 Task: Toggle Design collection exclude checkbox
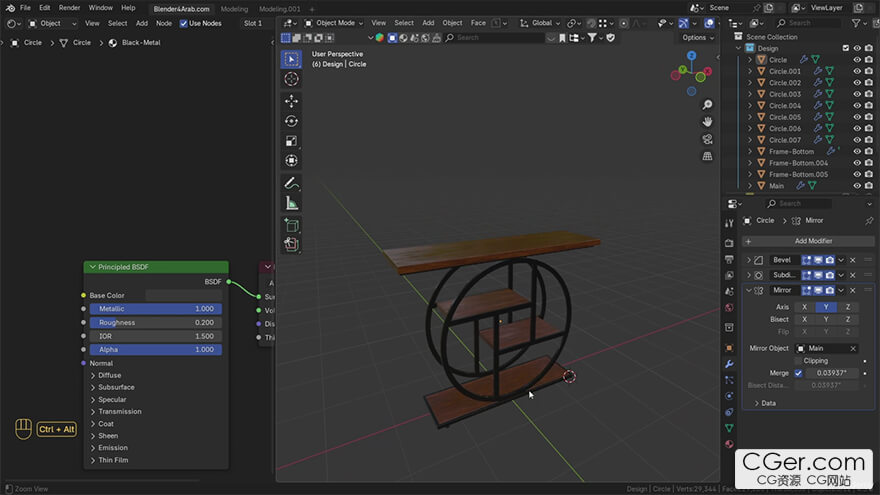coord(846,48)
